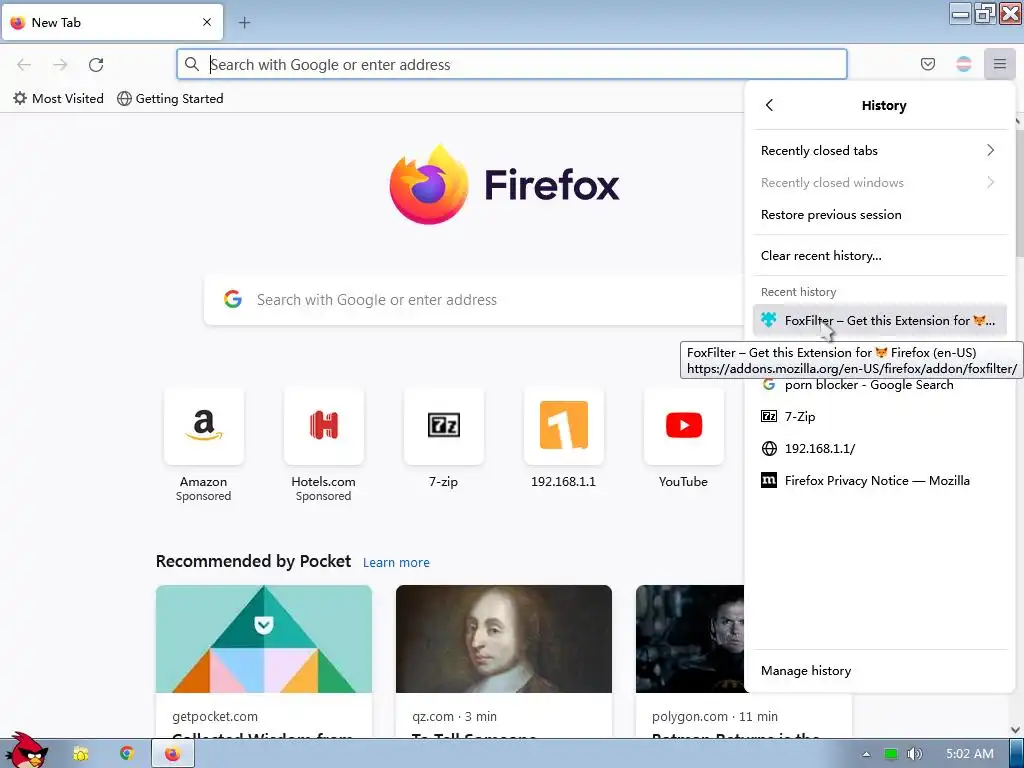The image size is (1024, 768).
Task: Click the Learn more Pocket link
Action: [396, 562]
